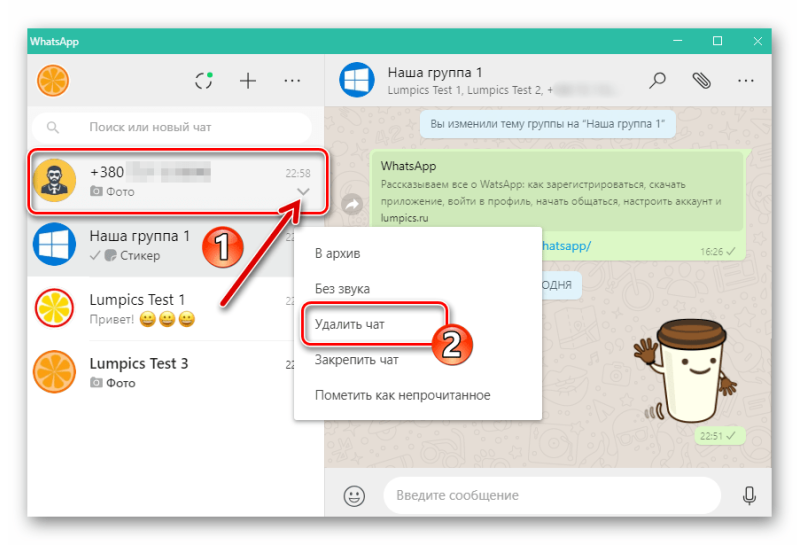Record voice message with microphone icon
Screen dimensions: 800x545
(x=749, y=496)
